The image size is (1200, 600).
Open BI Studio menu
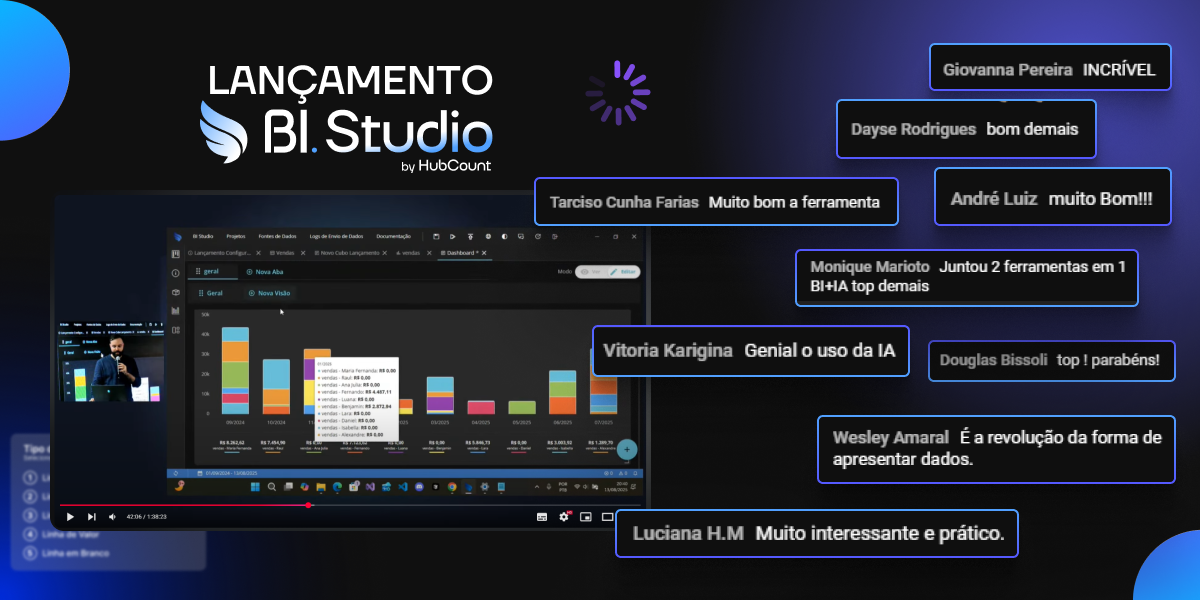[203, 236]
